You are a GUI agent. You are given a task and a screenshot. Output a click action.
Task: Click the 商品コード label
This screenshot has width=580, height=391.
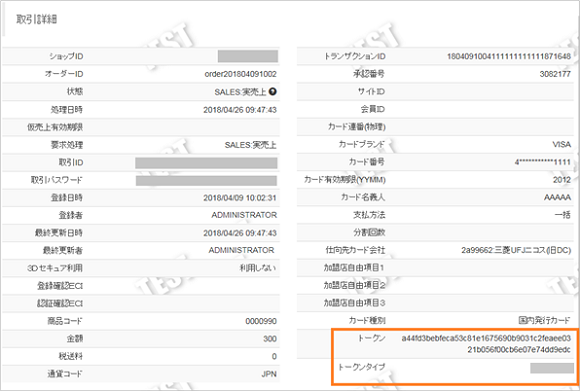[x=65, y=321]
